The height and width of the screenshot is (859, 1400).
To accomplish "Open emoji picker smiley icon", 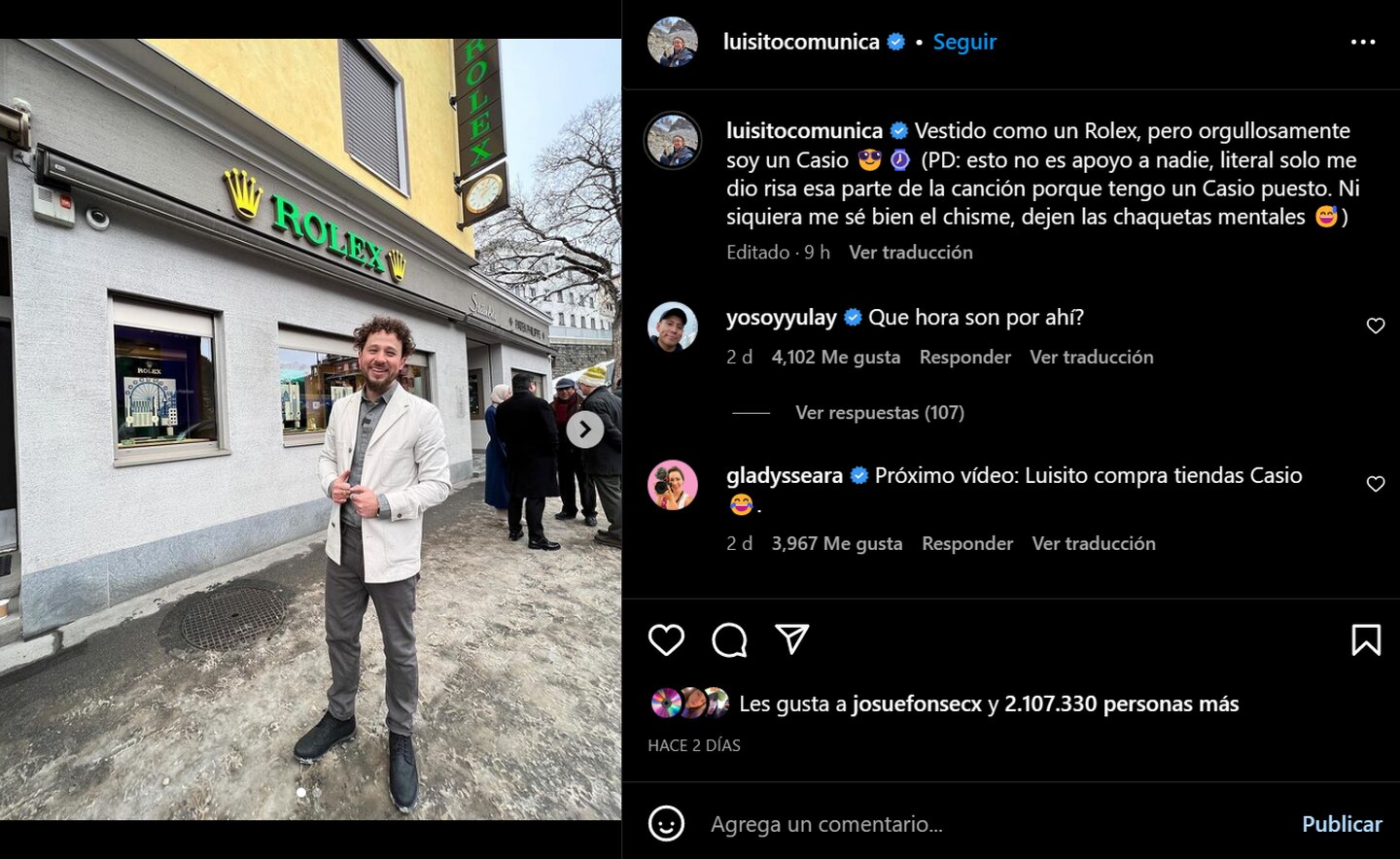I will 666,824.
